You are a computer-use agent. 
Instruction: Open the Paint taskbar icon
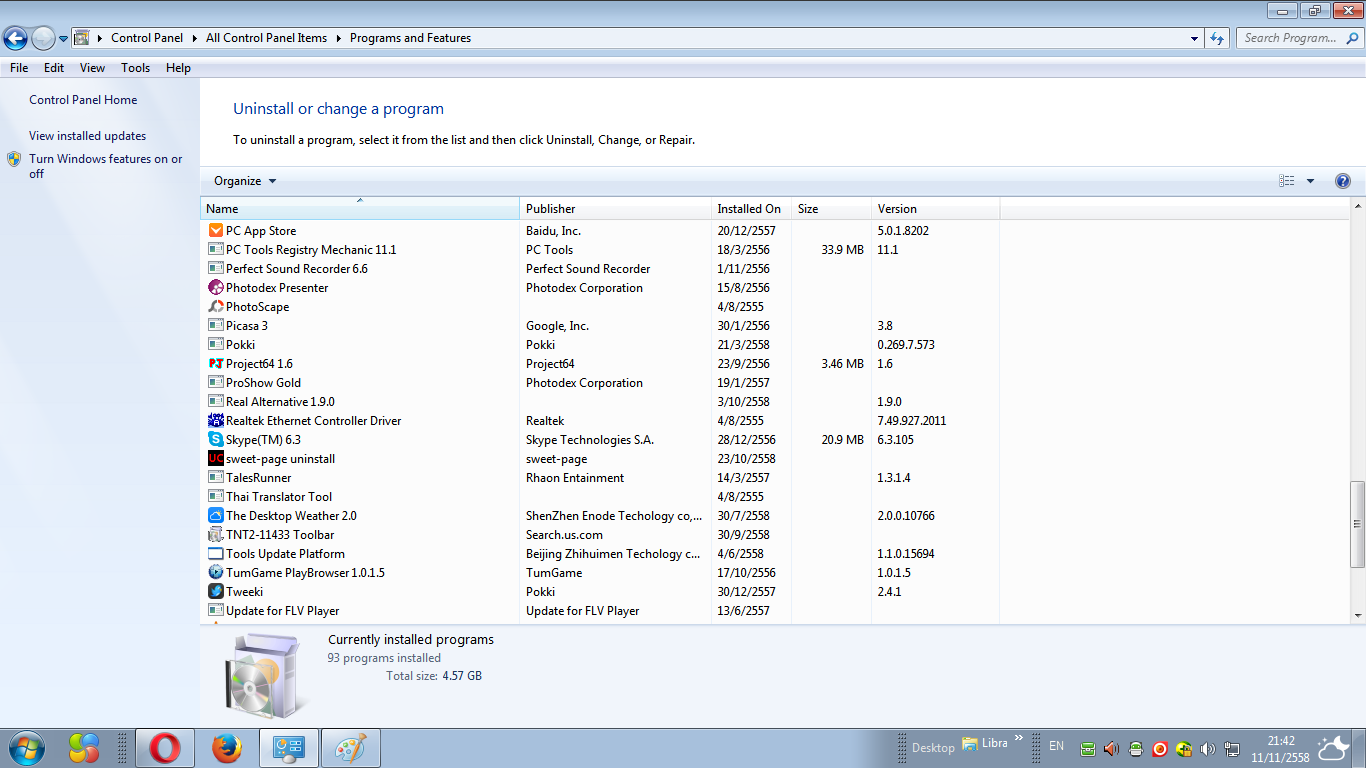click(351, 748)
